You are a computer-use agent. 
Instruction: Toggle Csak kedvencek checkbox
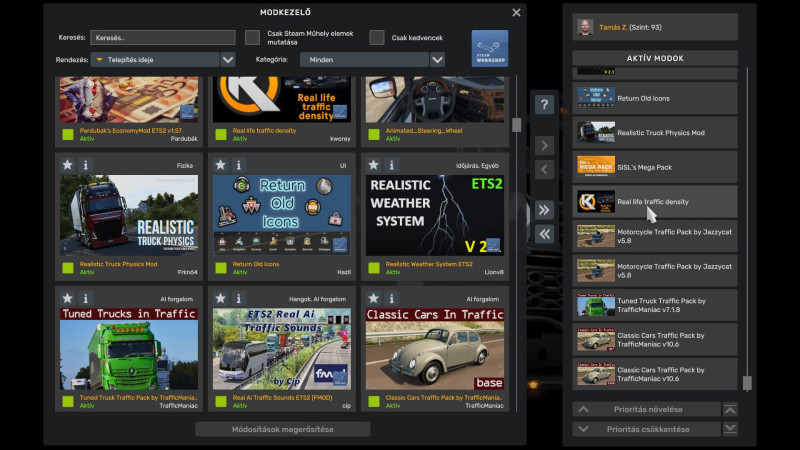tap(377, 37)
